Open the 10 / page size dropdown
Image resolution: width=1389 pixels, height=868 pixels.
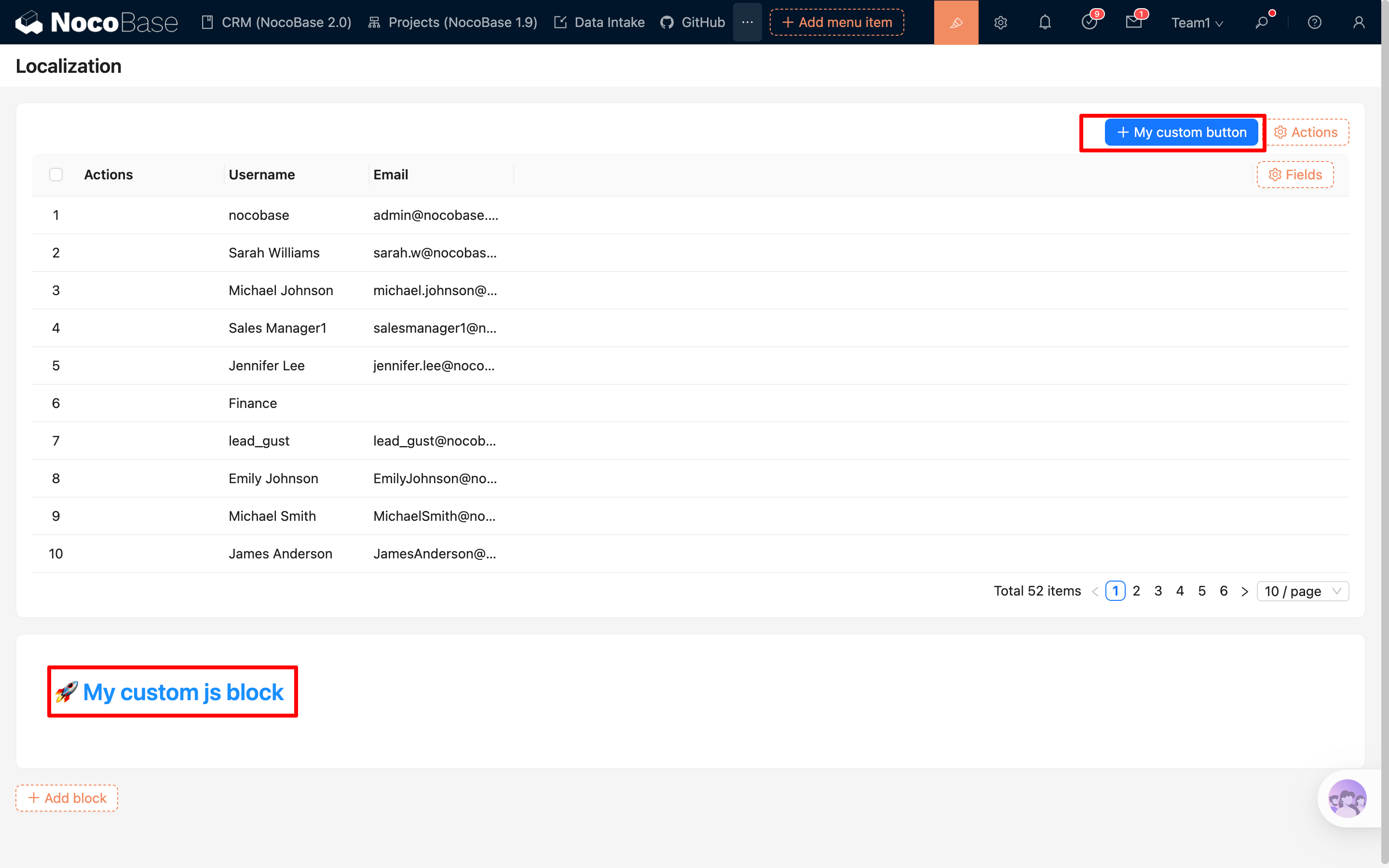coord(1302,591)
